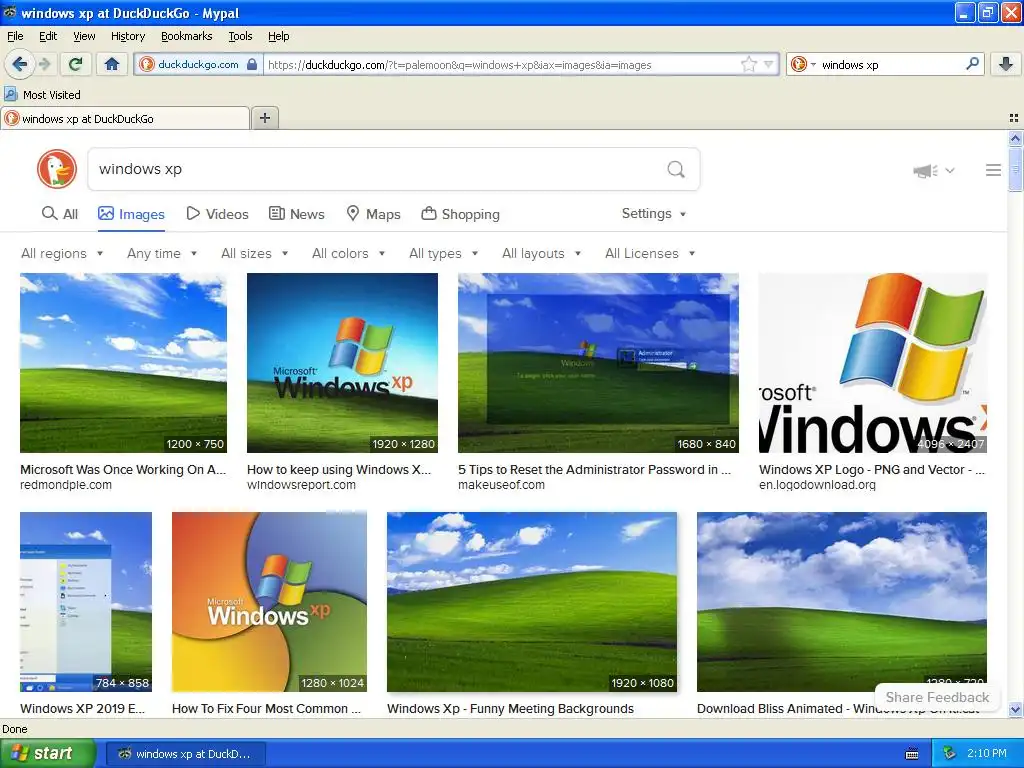Screen dimensions: 1024x768
Task: Open the 1280 × 1024 orange Windows XP thumbnail
Action: (x=269, y=601)
